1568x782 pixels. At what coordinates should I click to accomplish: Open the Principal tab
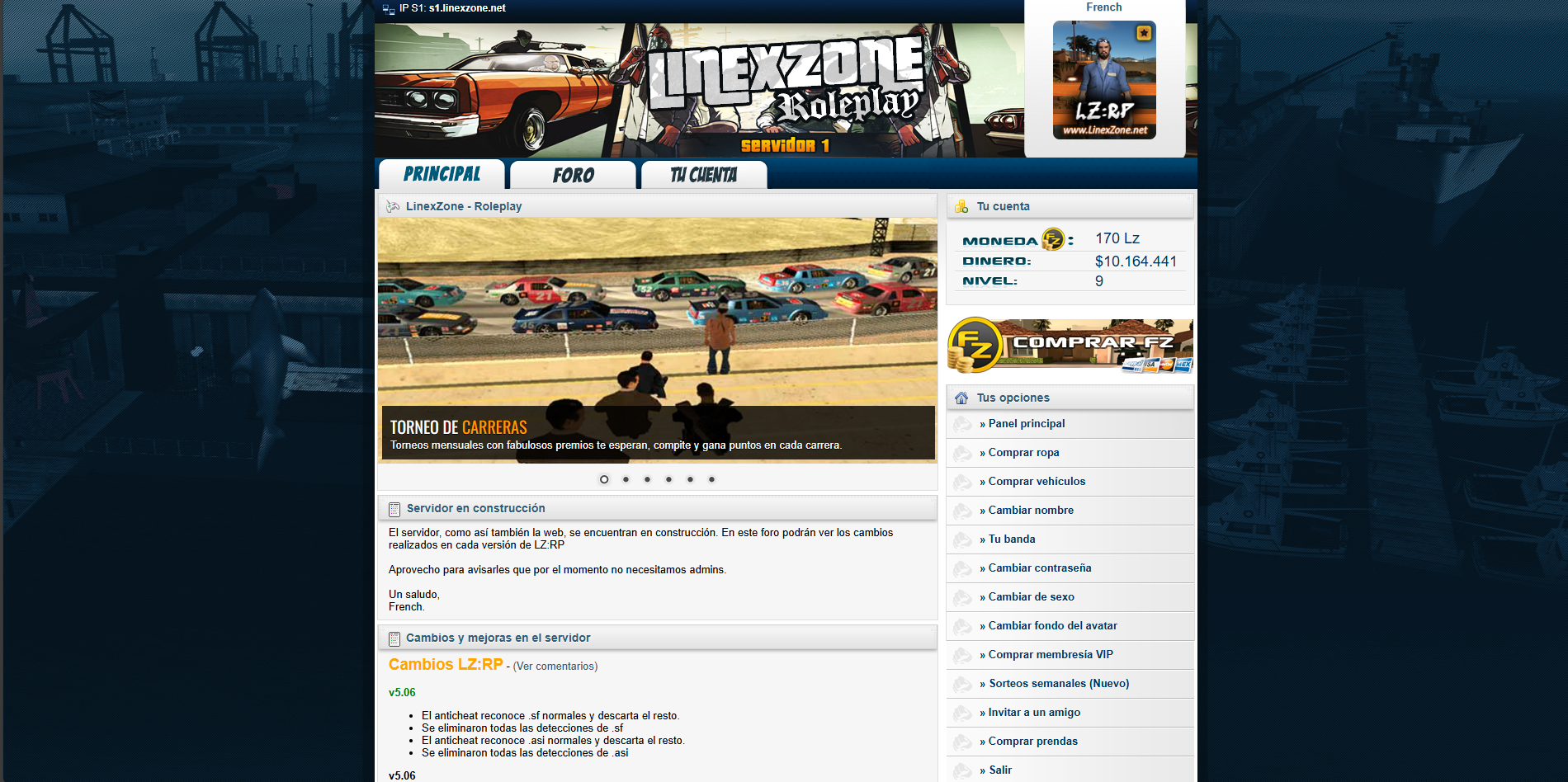442,175
